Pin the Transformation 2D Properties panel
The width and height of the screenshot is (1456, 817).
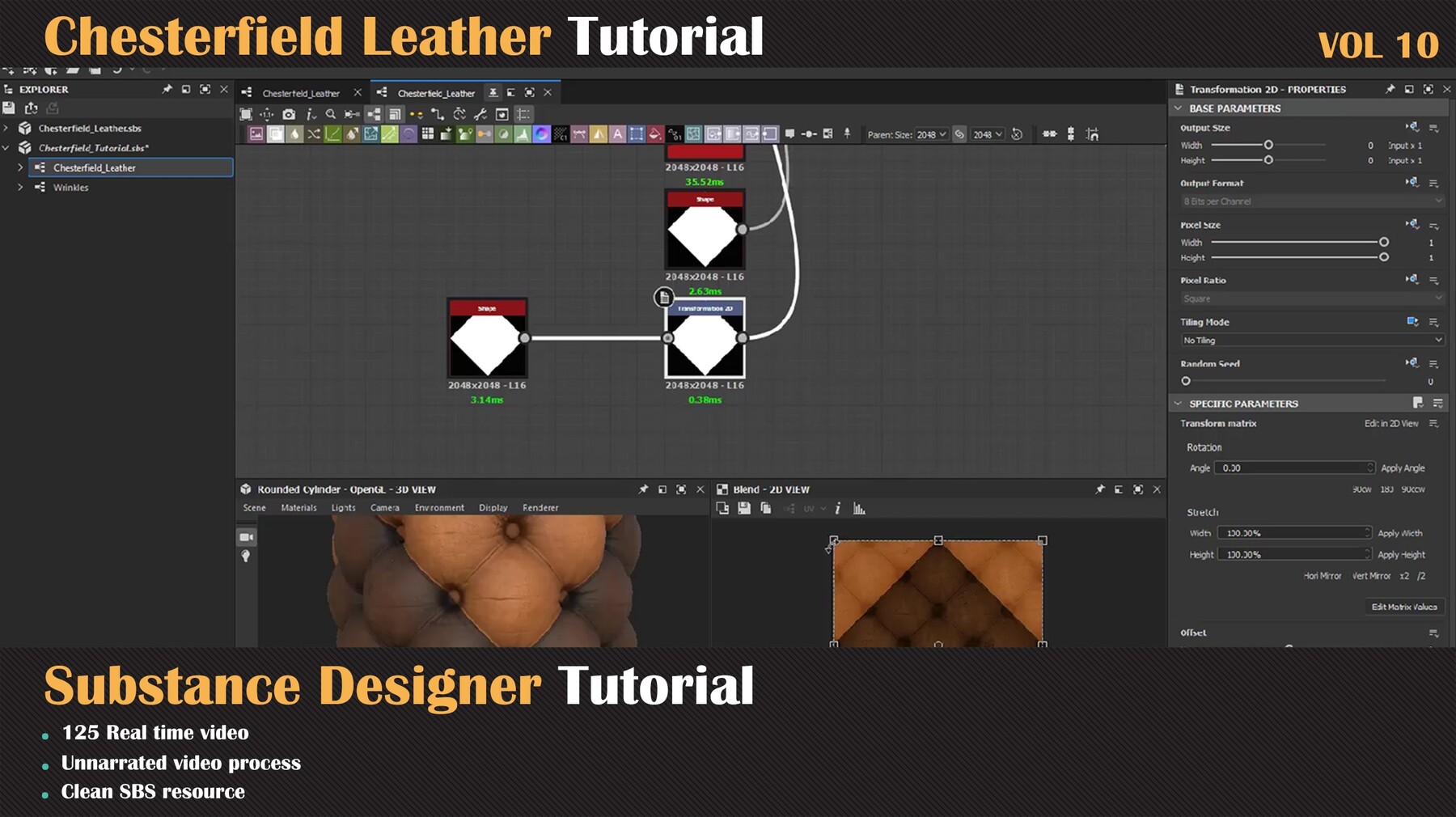coord(1392,89)
